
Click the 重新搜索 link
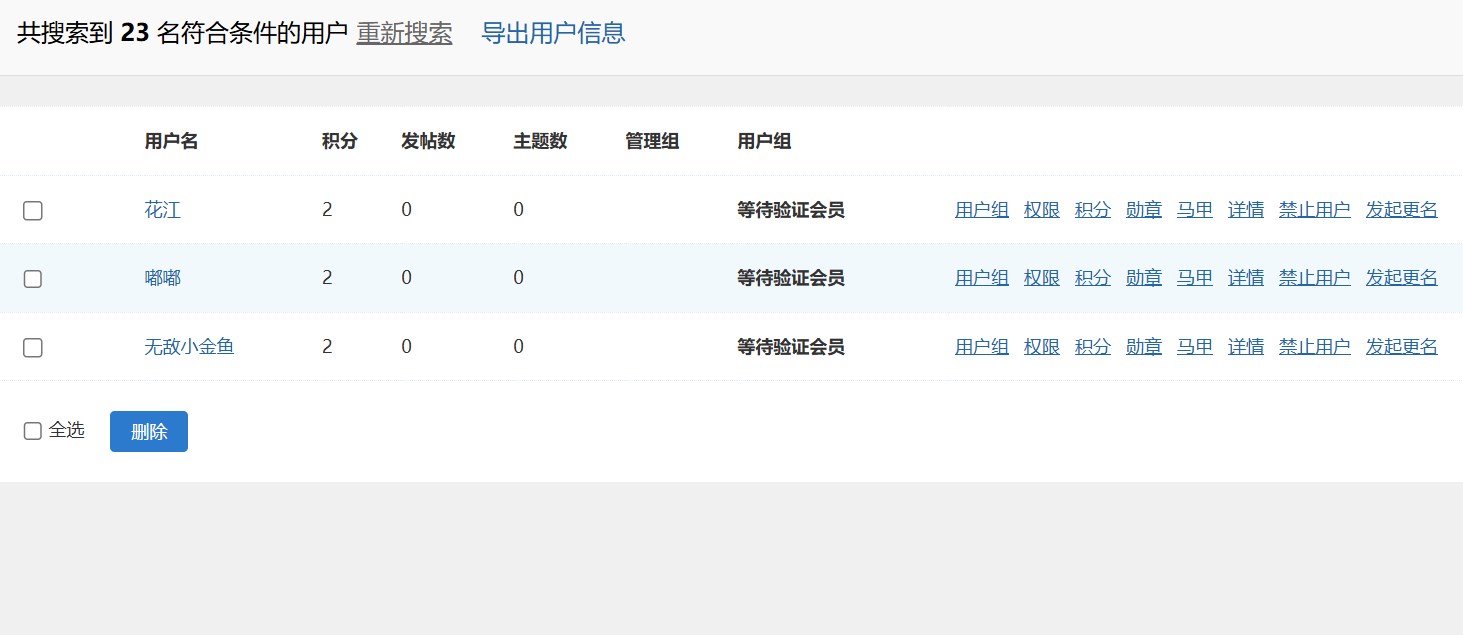(x=404, y=33)
